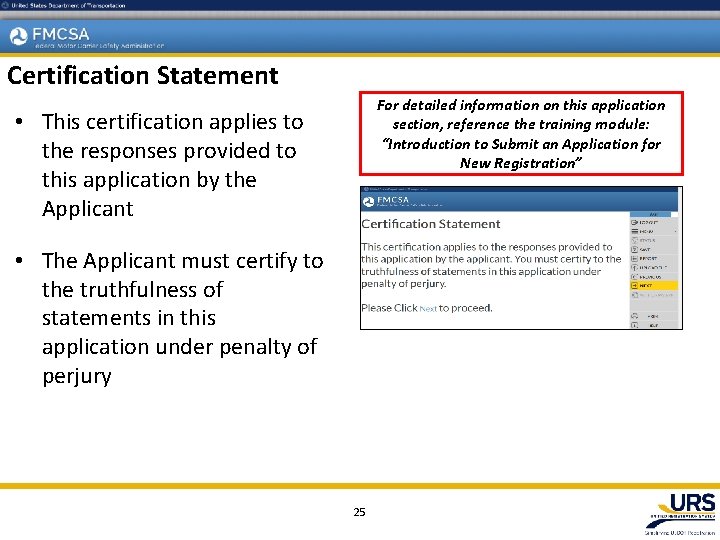Click the FMCSA logo in the slide header
Screen dimensions: 720x540
pos(49,35)
